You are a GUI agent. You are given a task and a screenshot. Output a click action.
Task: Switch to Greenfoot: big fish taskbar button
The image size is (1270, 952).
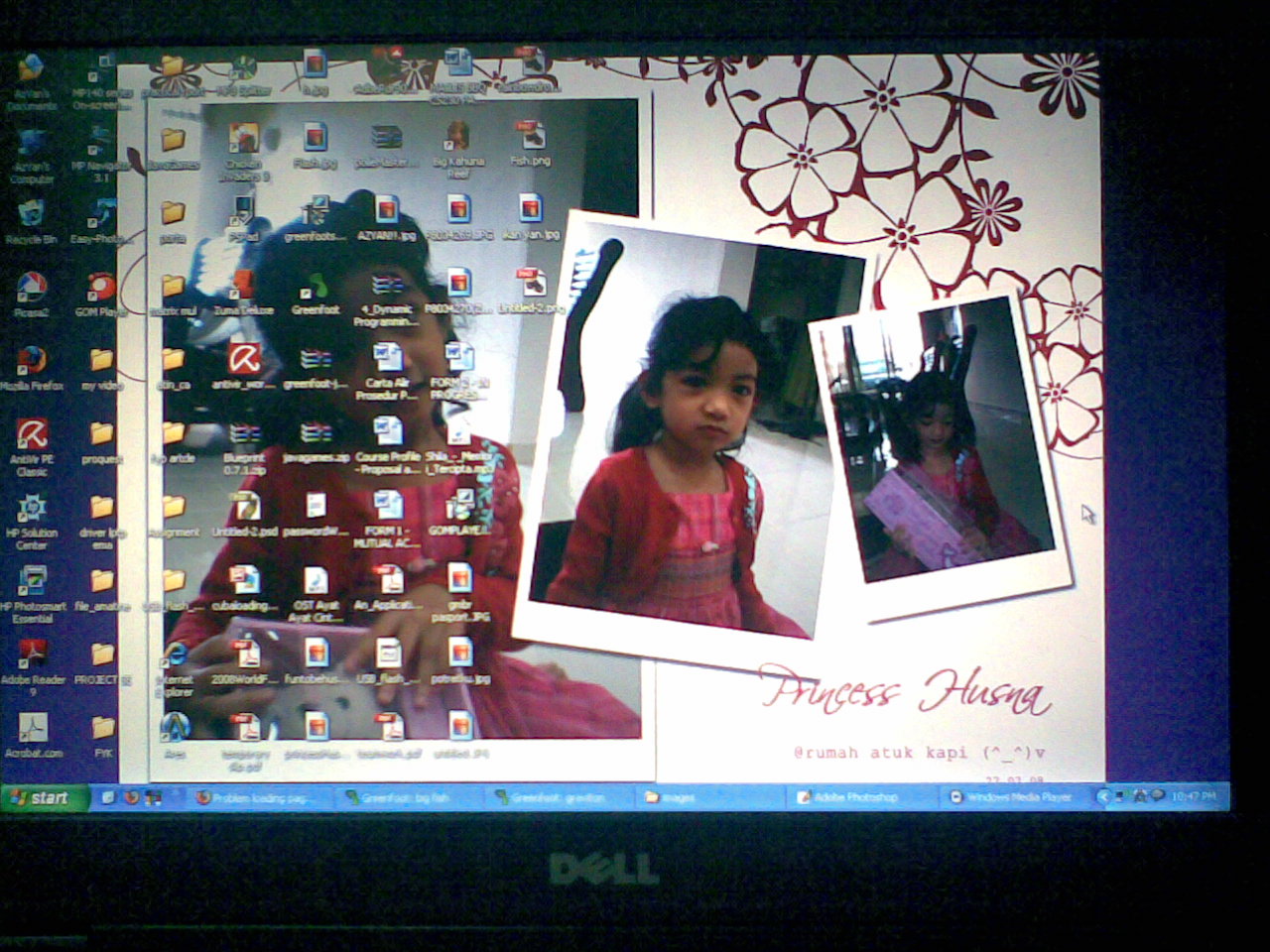point(407,797)
